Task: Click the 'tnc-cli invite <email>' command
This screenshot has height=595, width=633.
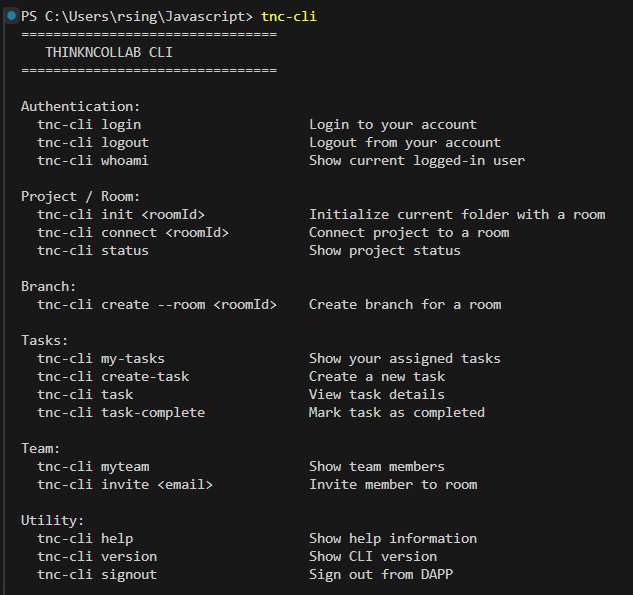Action: [x=125, y=485]
